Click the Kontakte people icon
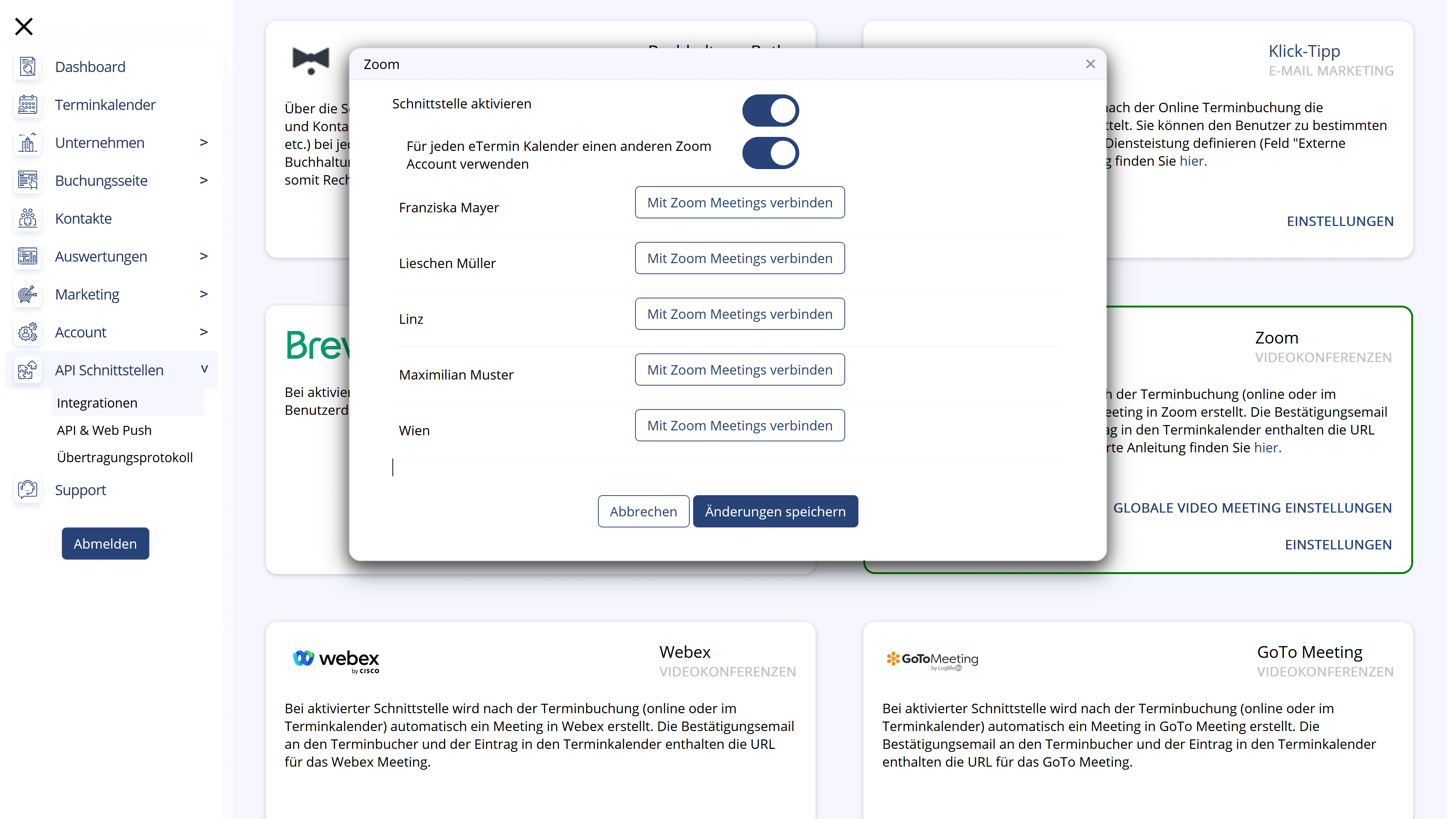Screen dimensions: 1456x819 27,218
